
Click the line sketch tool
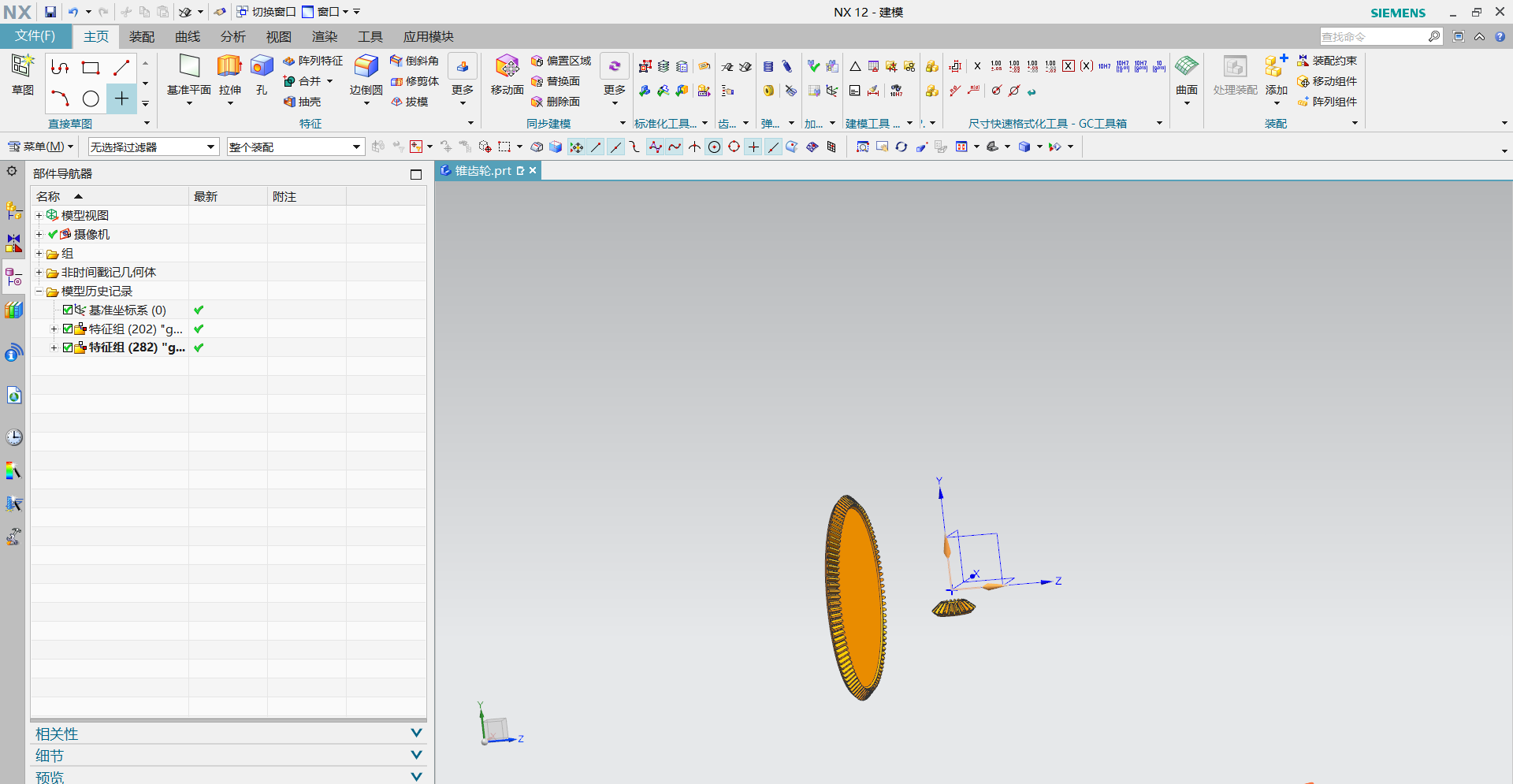(x=121, y=68)
